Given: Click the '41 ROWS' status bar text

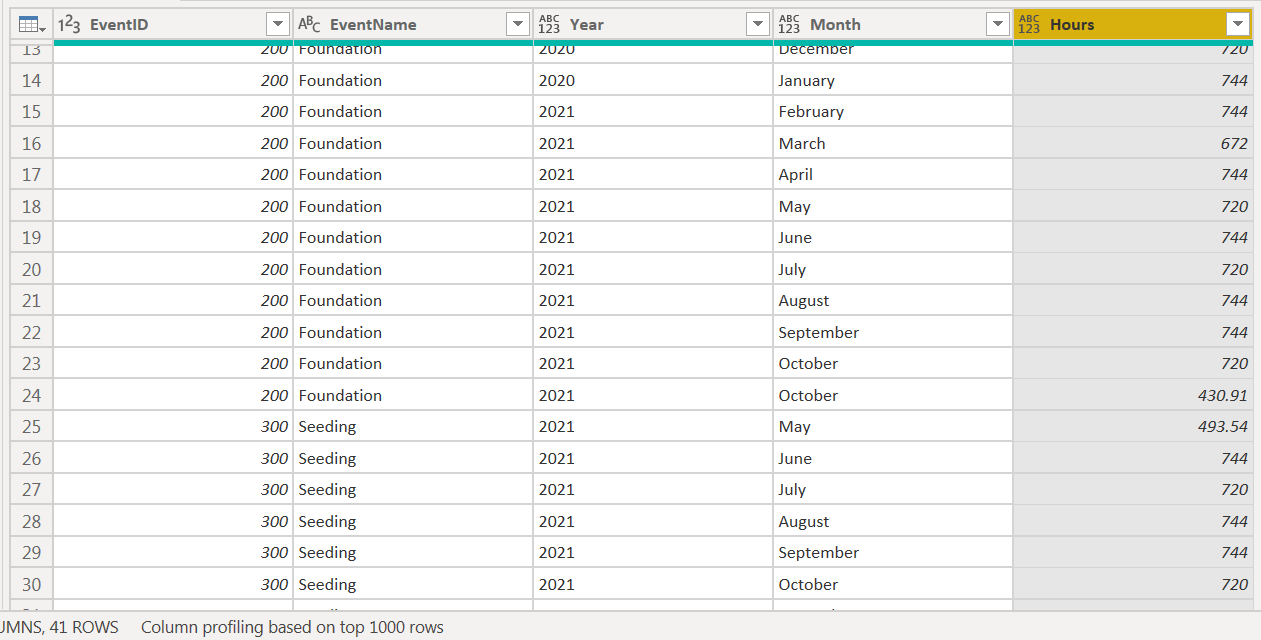Looking at the screenshot, I should pos(82,628).
